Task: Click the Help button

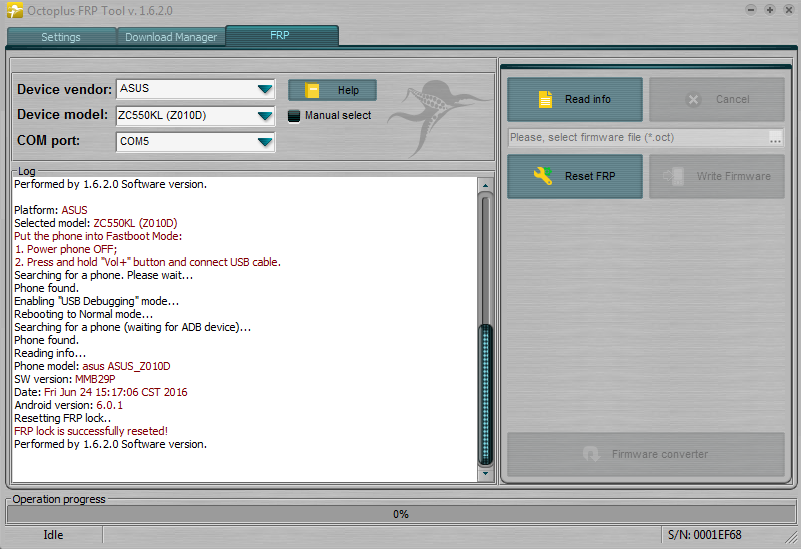Action: point(333,90)
